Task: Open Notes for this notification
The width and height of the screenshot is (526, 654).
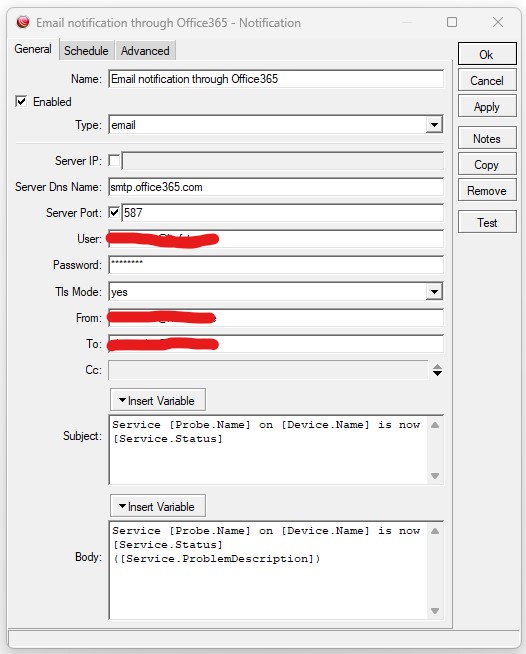Action: pyautogui.click(x=487, y=138)
